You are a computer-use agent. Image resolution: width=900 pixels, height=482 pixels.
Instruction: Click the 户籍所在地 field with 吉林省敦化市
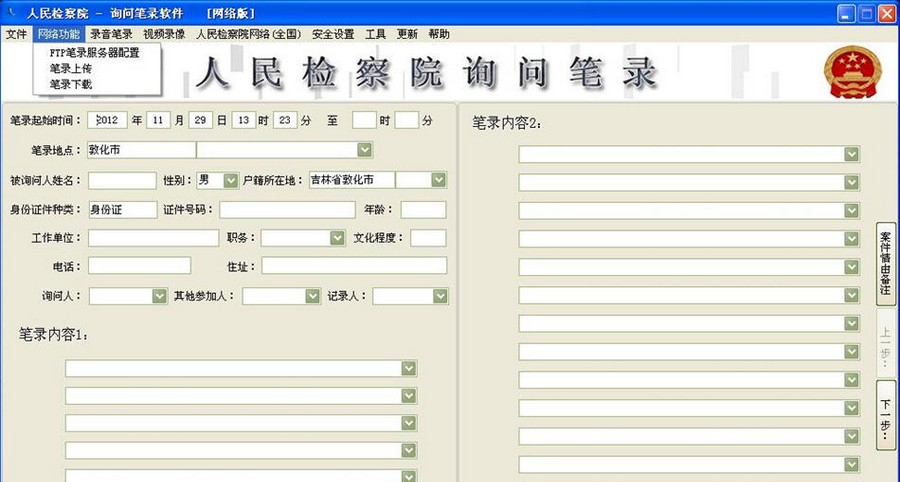pyautogui.click(x=352, y=180)
